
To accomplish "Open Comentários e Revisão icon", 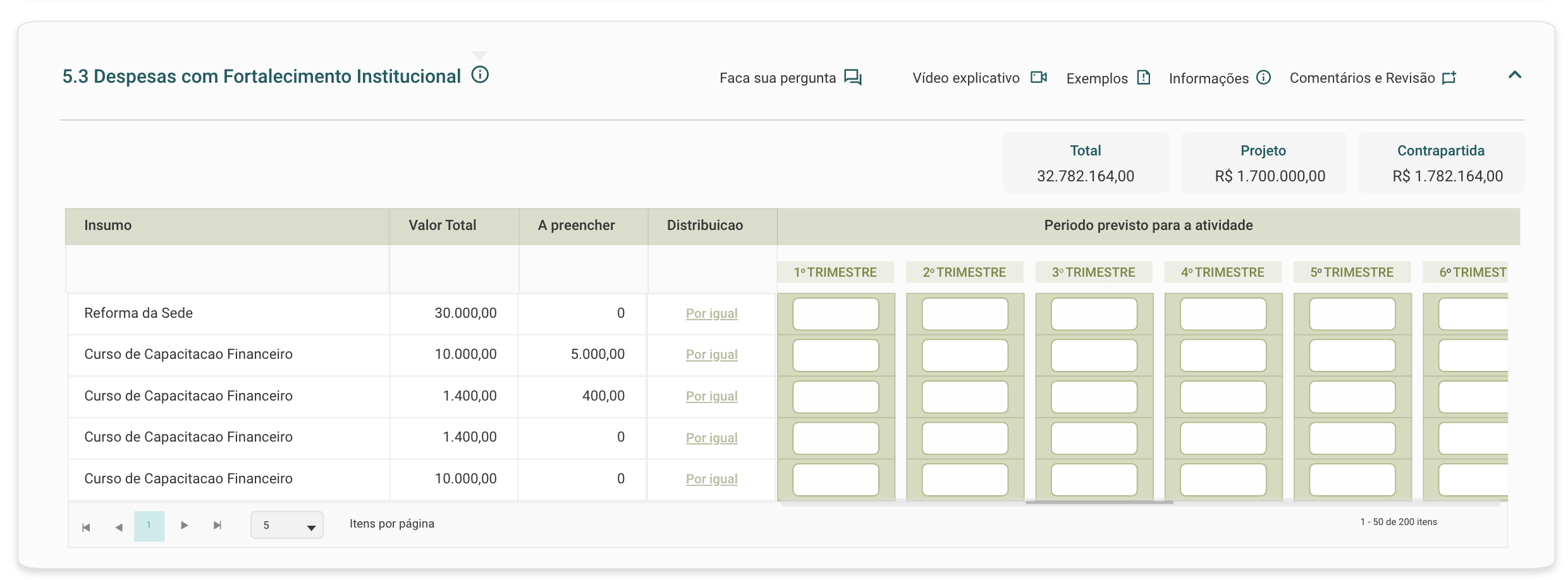I will point(1449,78).
